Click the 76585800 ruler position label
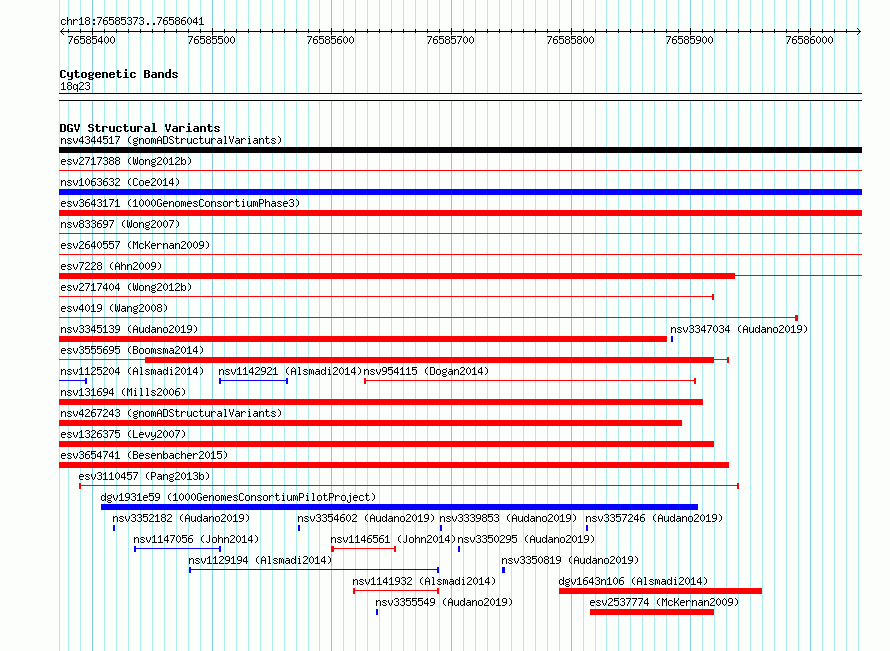This screenshot has width=890, height=651. click(x=570, y=40)
